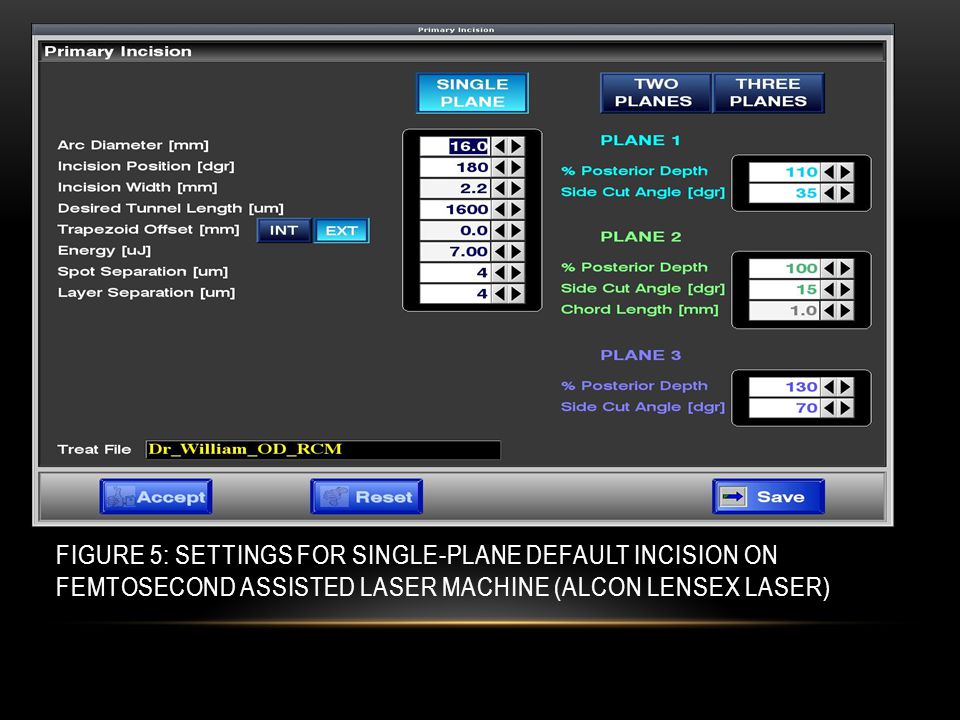Decrease Plane 3 Posterior Depth

829,387
